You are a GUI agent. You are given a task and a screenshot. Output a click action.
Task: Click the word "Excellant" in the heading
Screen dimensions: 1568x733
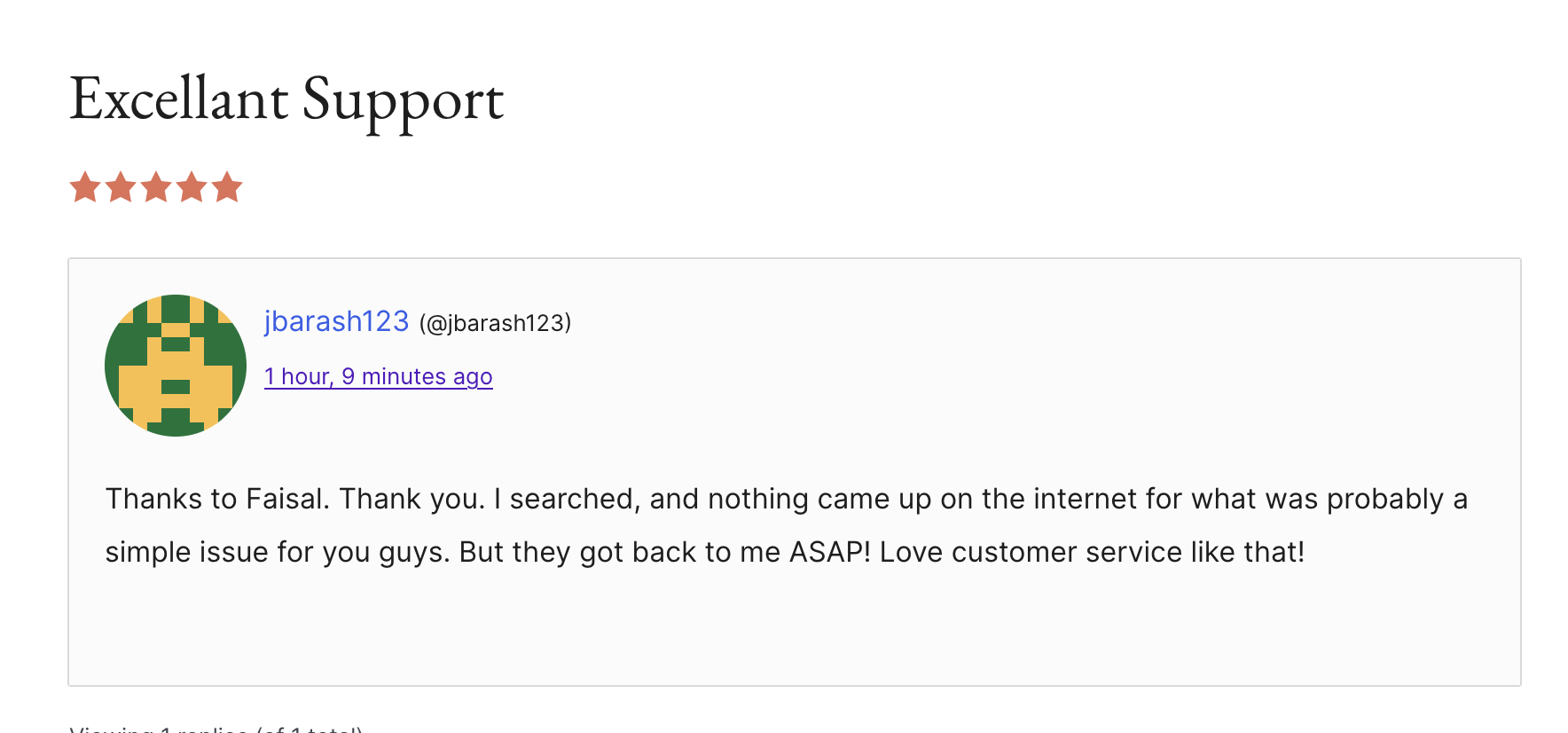click(178, 99)
